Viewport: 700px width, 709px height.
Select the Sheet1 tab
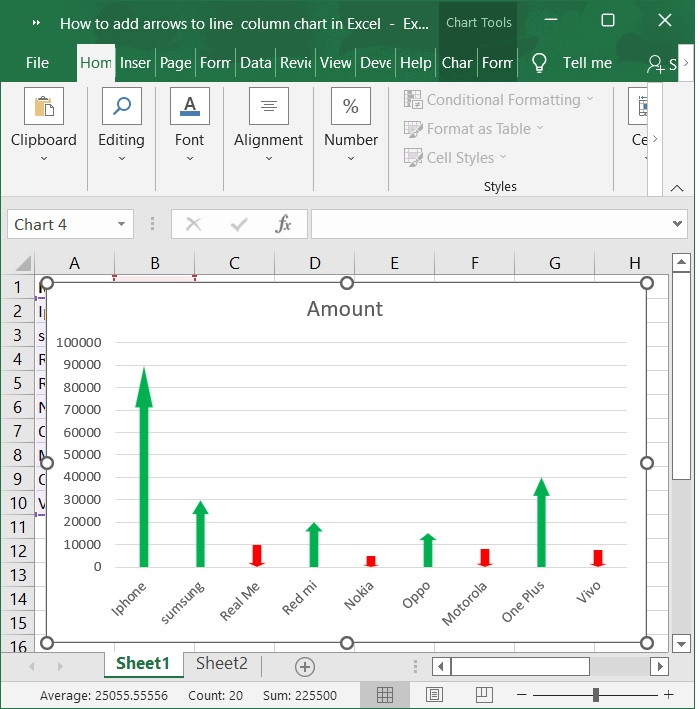(x=143, y=663)
